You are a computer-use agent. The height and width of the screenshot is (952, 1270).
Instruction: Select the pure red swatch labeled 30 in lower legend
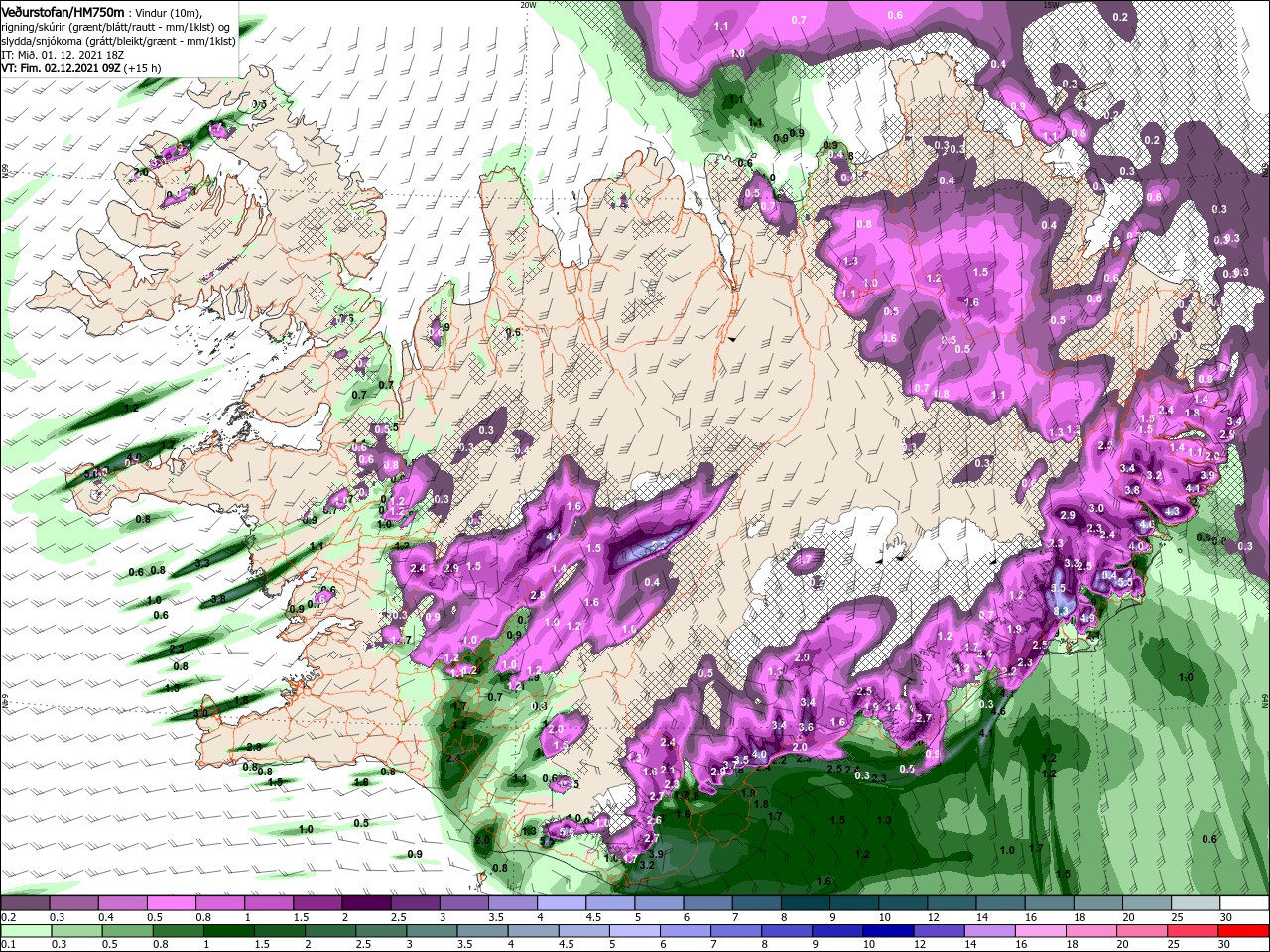[x=1242, y=931]
